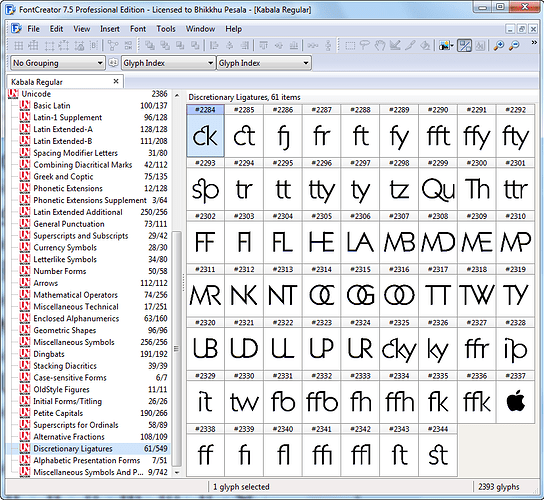Select the Basic Latin category

click(94, 105)
